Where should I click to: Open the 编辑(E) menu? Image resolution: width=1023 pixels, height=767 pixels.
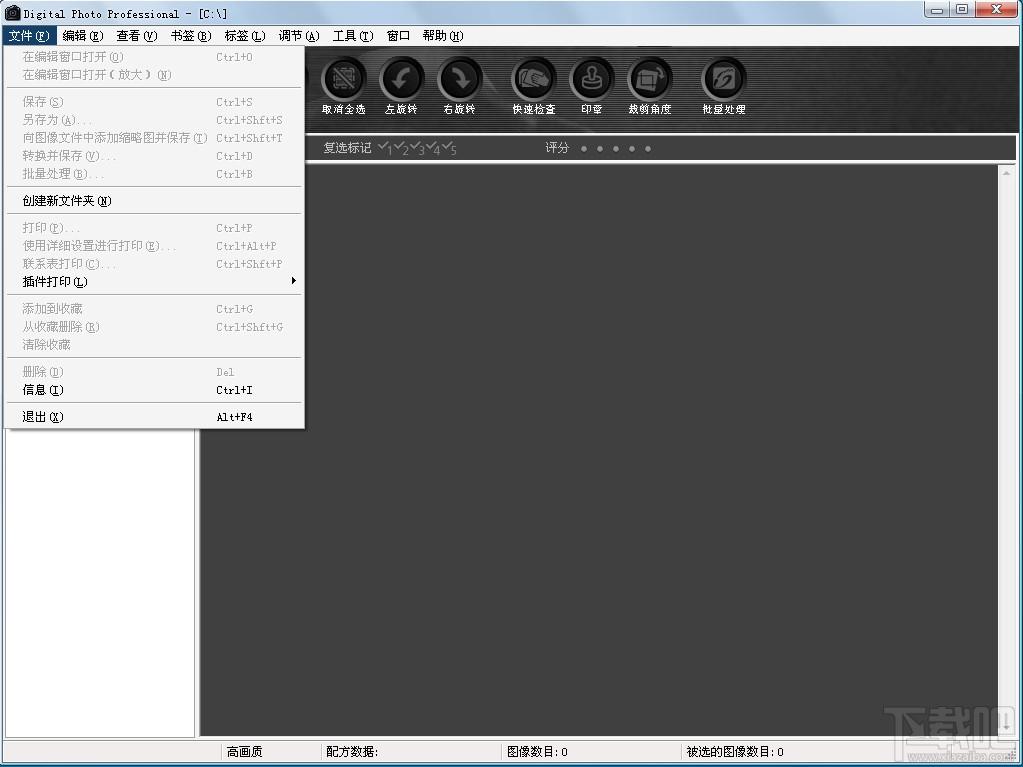pos(83,36)
